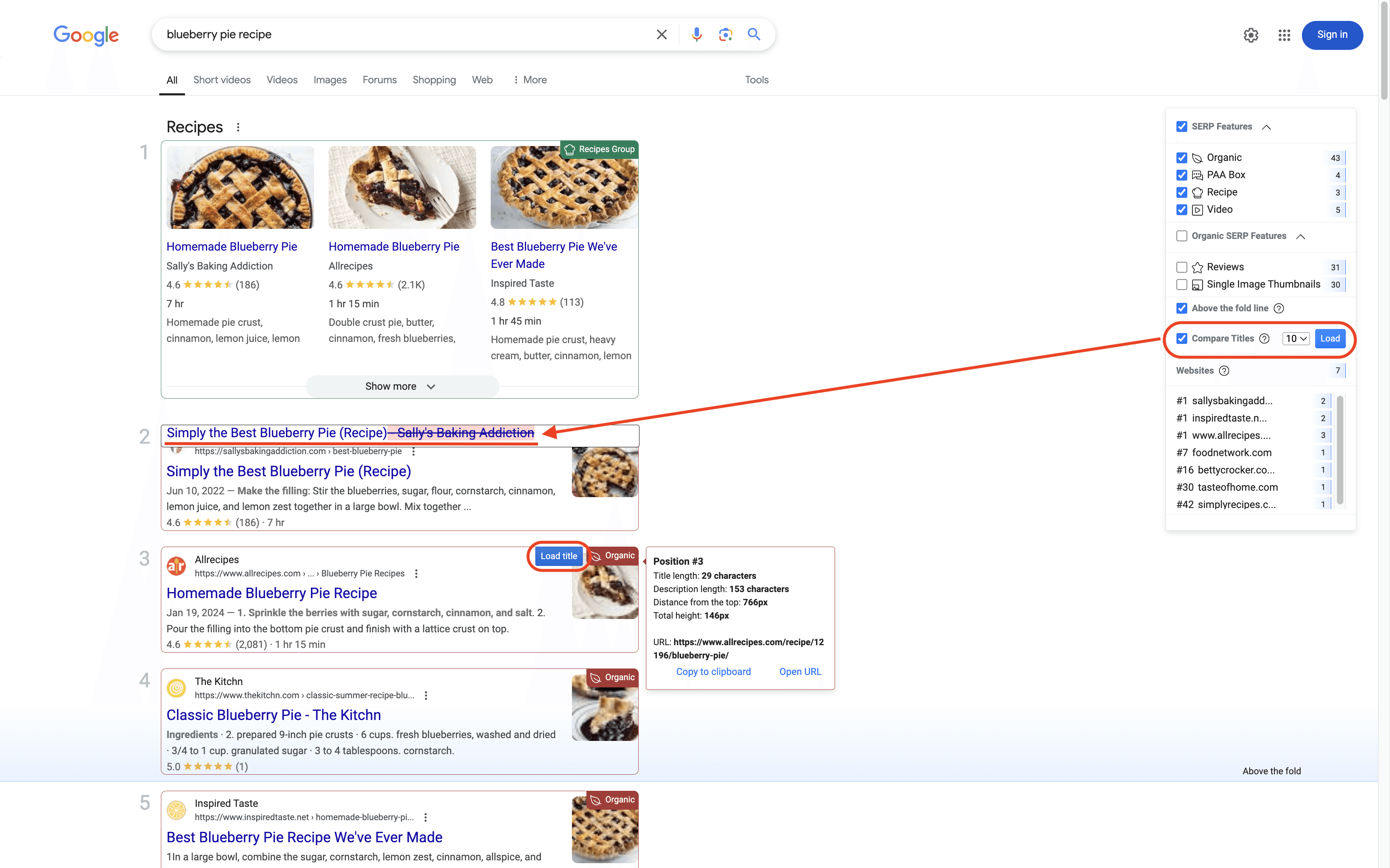Uncheck the Video feature checkbox
Screen dimensions: 1390x868
coord(1182,210)
